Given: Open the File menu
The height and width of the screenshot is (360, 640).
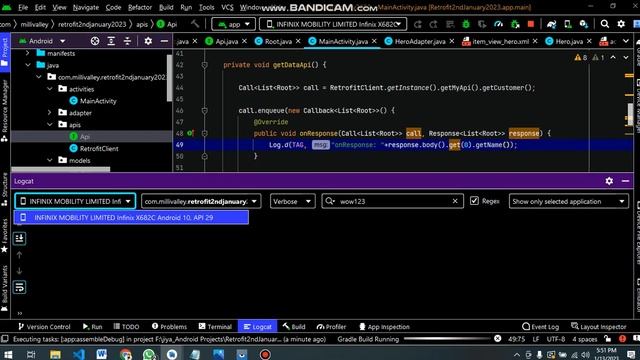Looking at the screenshot, I should (23, 7).
